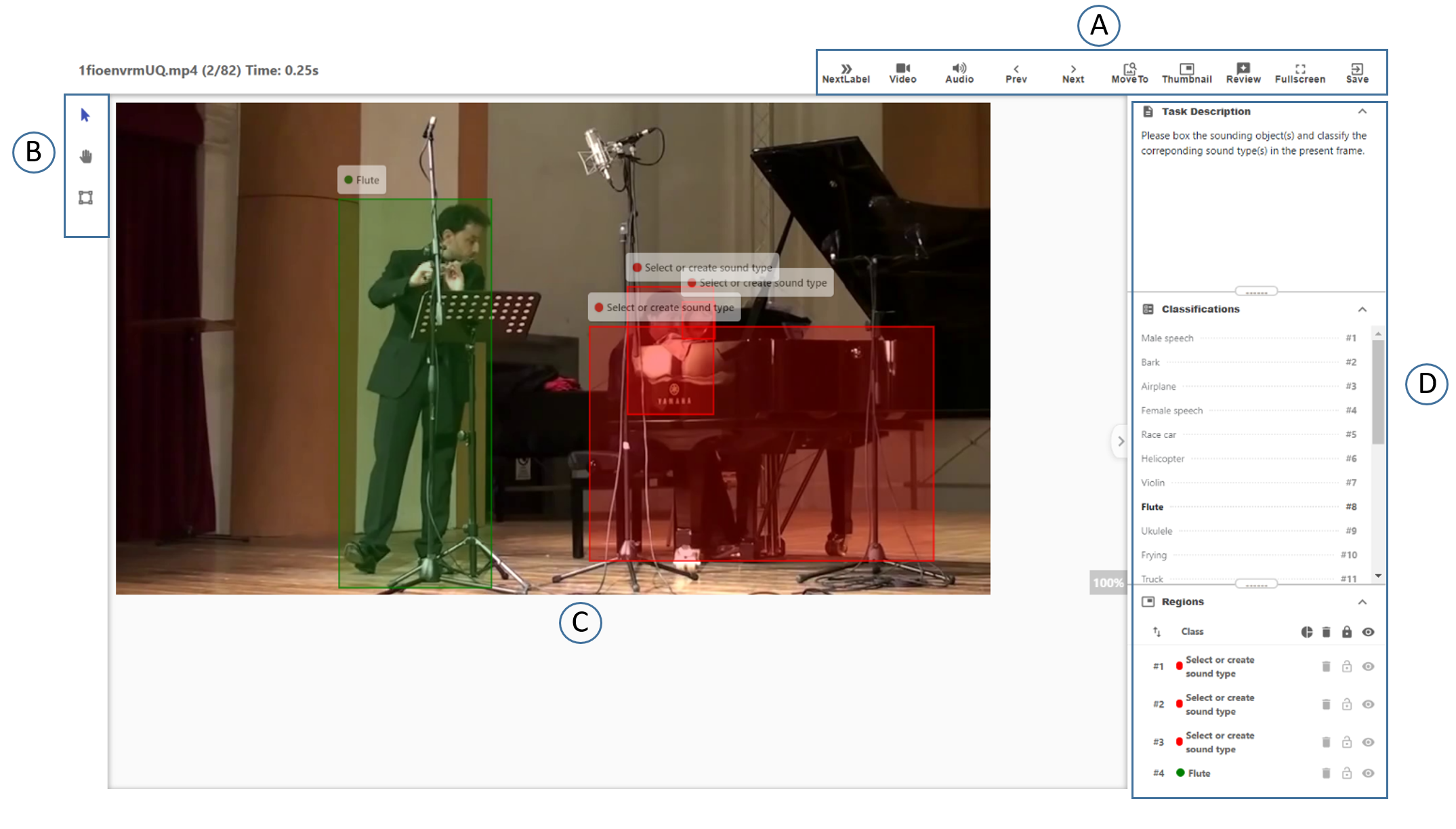
Task: Select the hand pan tool
Action: (x=86, y=157)
